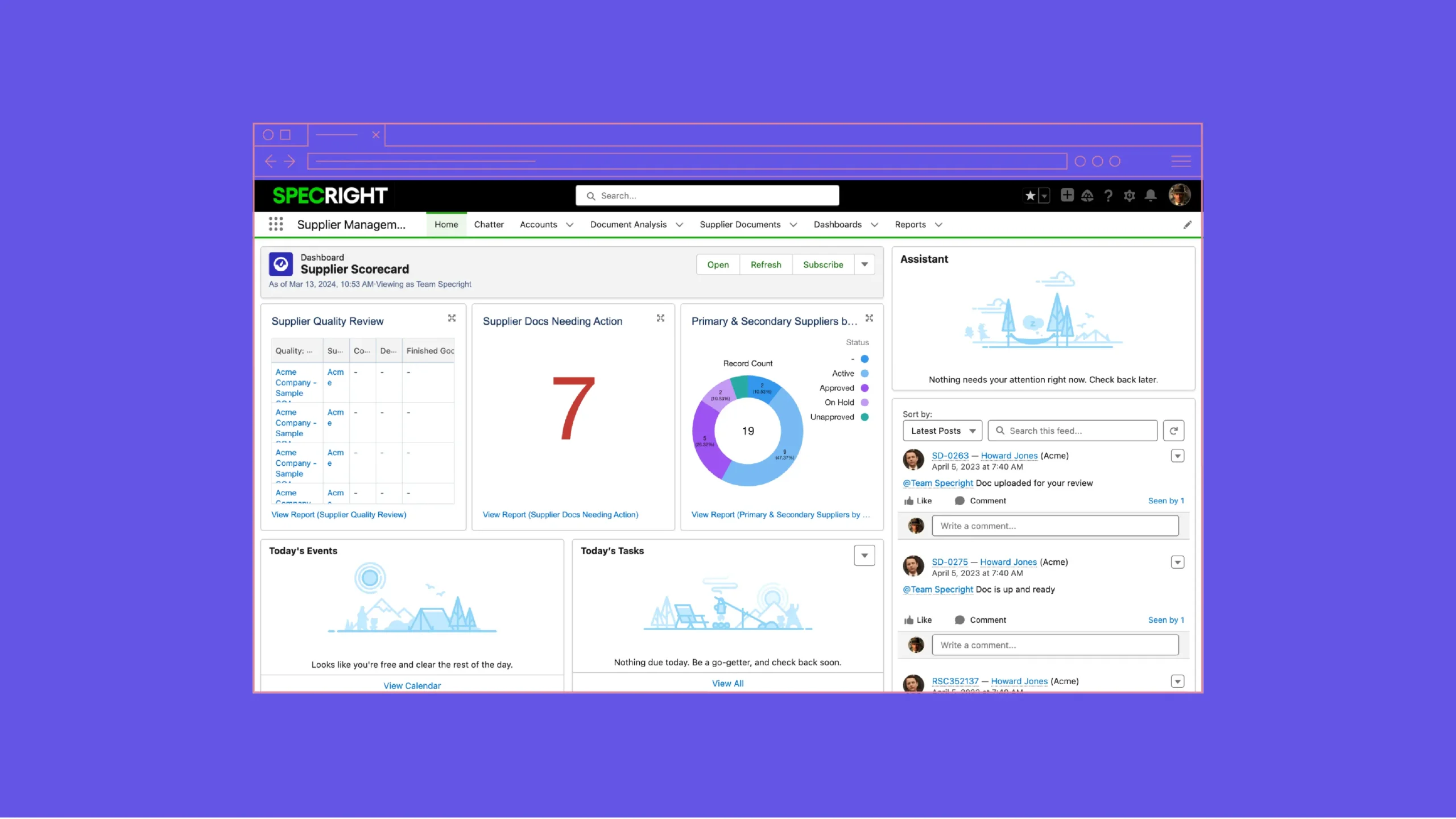
Task: Open the SD-0275 post actions dropdown
Action: click(x=1178, y=562)
